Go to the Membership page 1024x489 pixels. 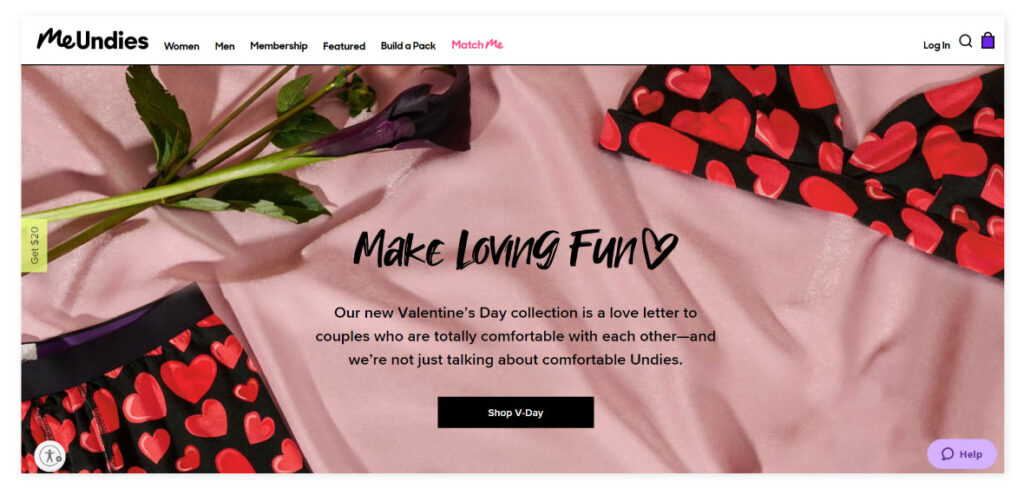(279, 46)
